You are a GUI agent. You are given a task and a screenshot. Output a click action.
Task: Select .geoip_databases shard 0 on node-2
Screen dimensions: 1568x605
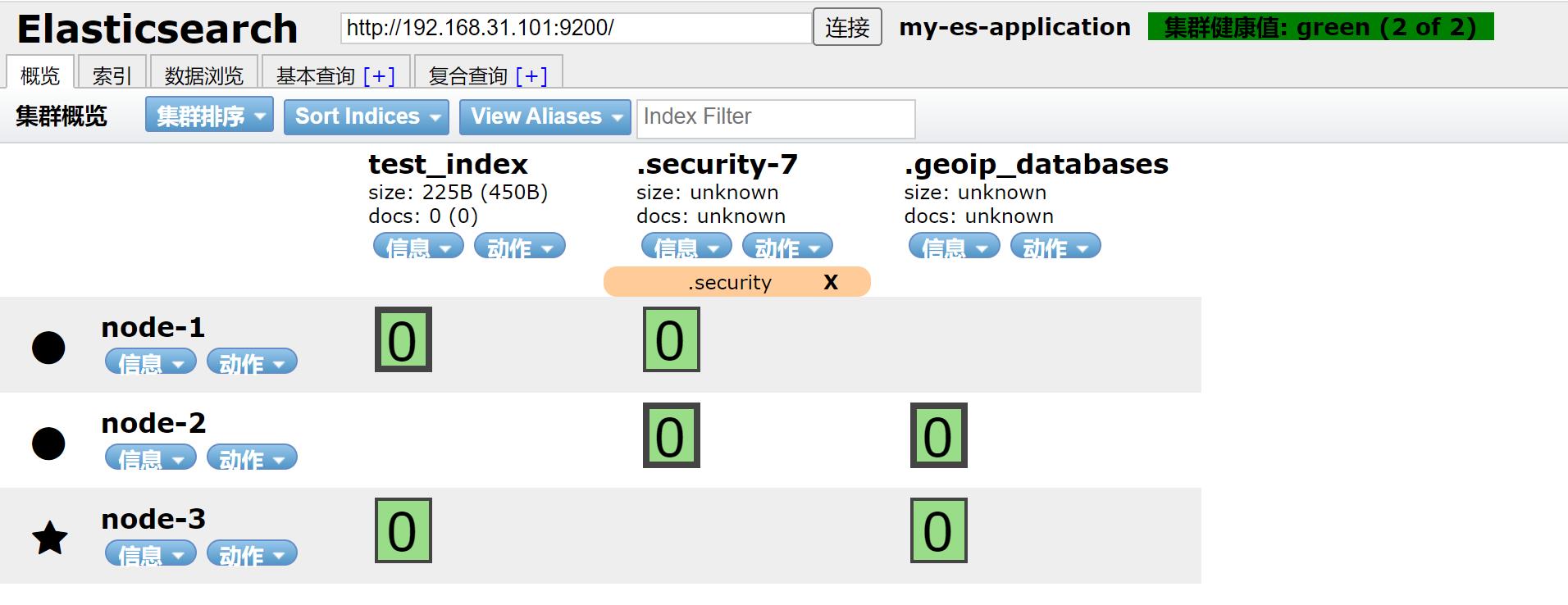point(939,435)
